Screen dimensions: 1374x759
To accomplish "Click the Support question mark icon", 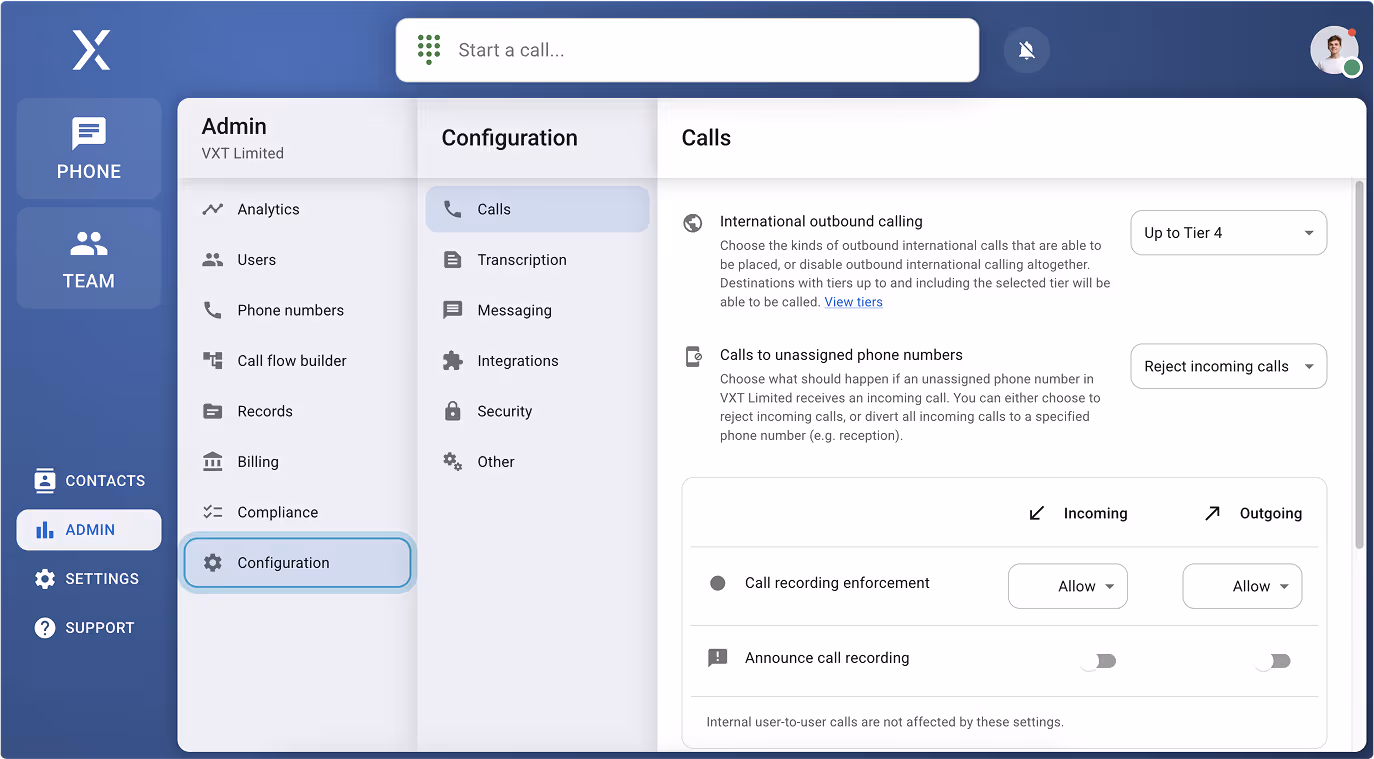I will click(45, 628).
